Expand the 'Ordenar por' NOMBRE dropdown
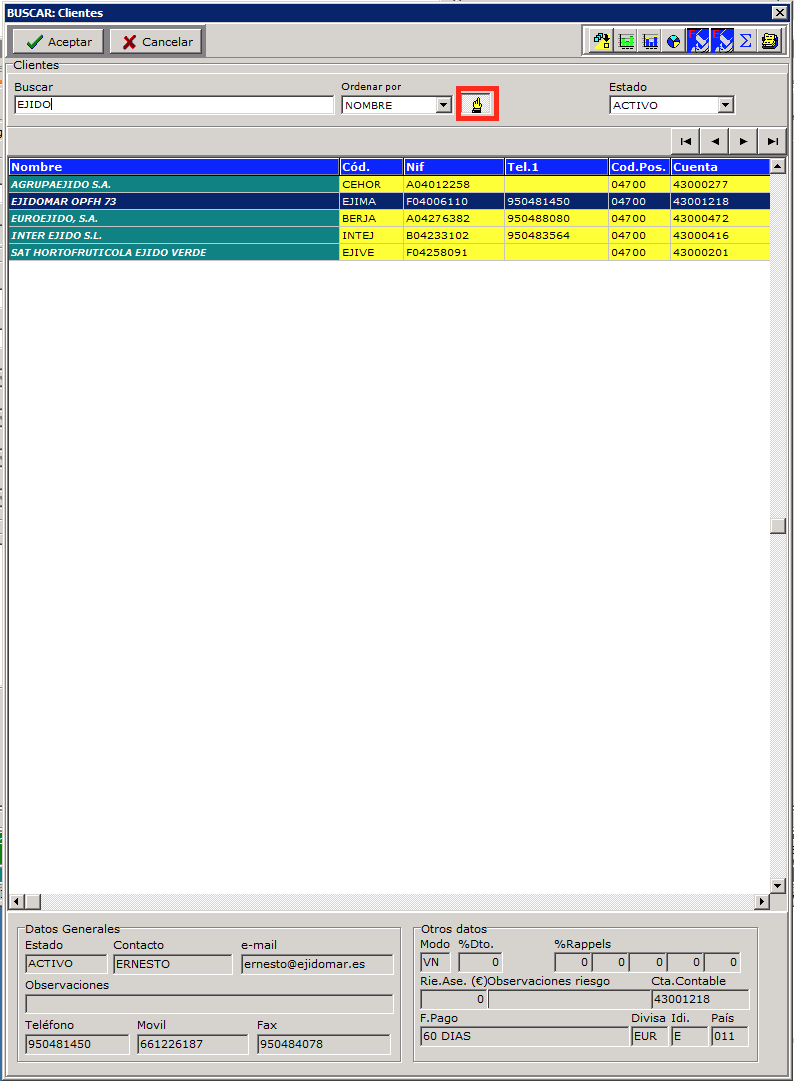The height and width of the screenshot is (1081, 794). click(443, 105)
